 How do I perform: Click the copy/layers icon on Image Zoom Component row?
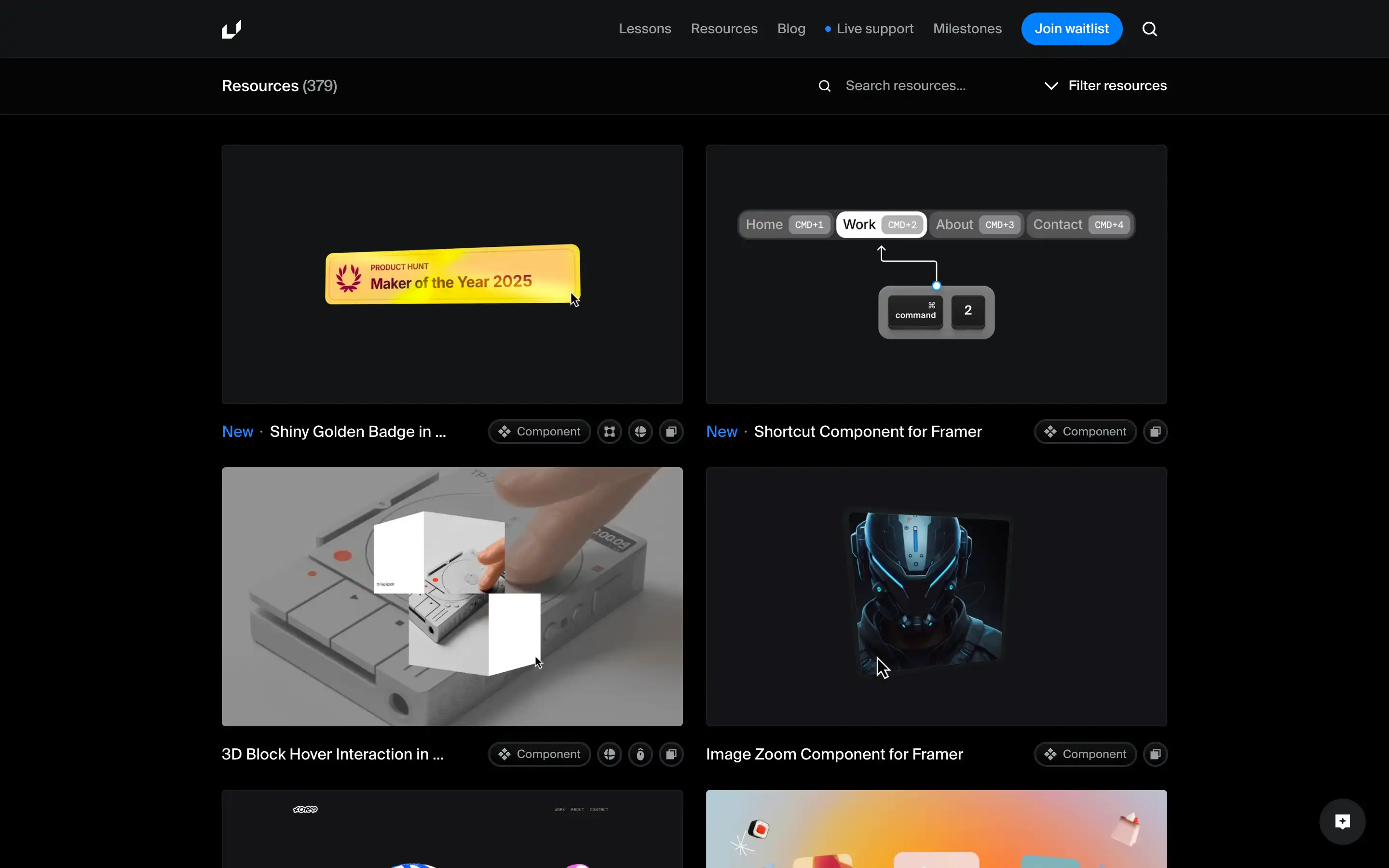[1156, 754]
